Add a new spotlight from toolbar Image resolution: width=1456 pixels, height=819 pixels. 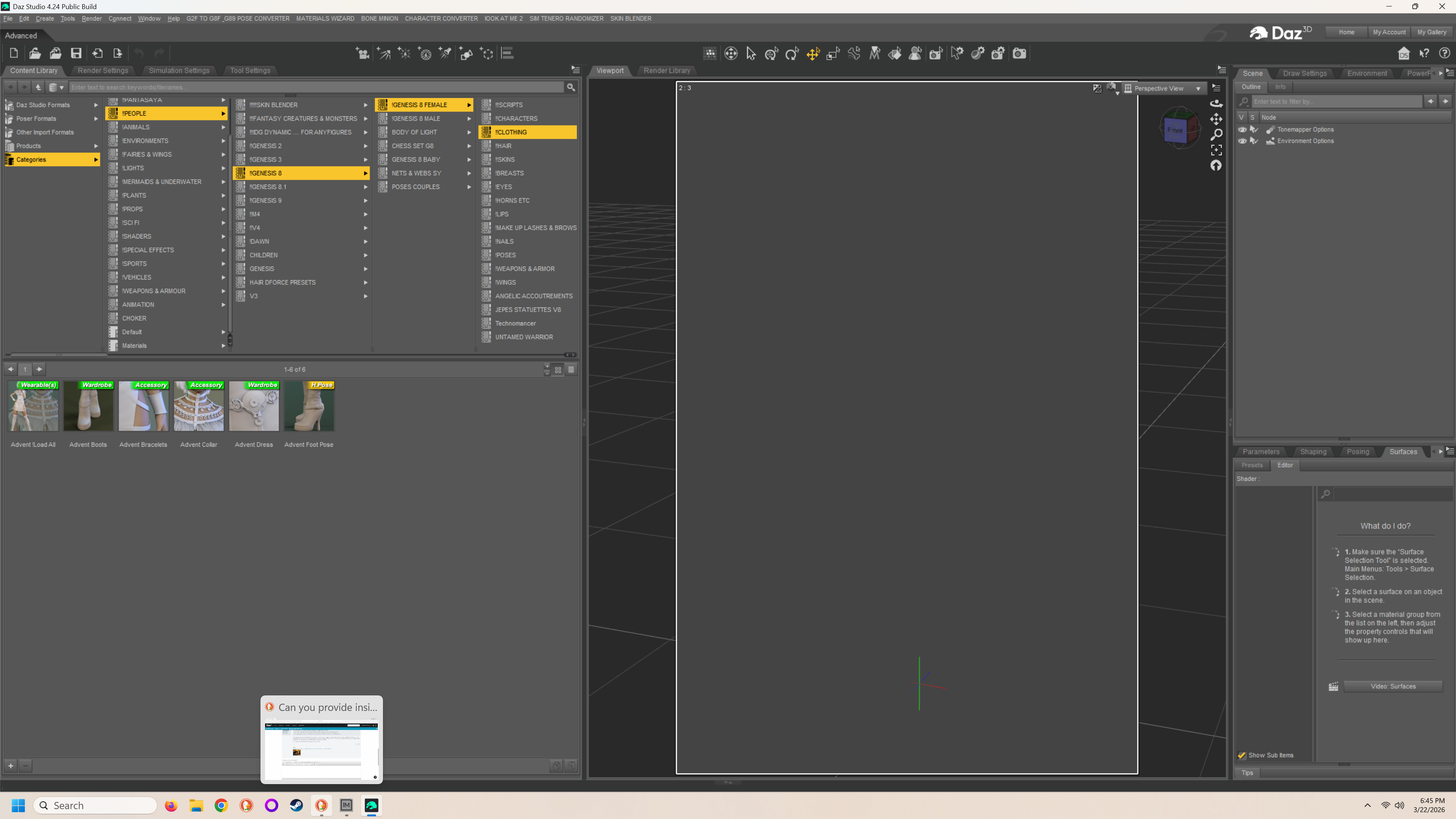coord(446,53)
